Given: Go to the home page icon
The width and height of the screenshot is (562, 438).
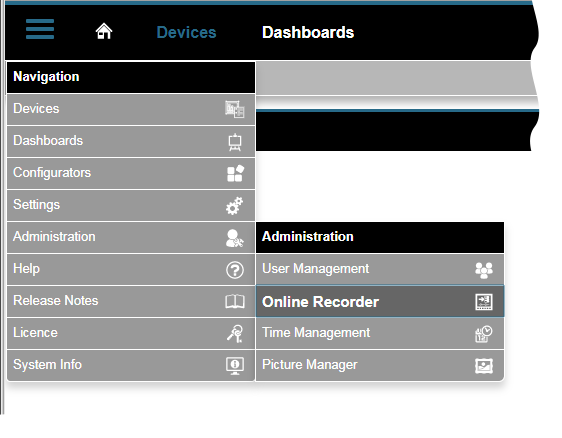Looking at the screenshot, I should click(x=104, y=31).
